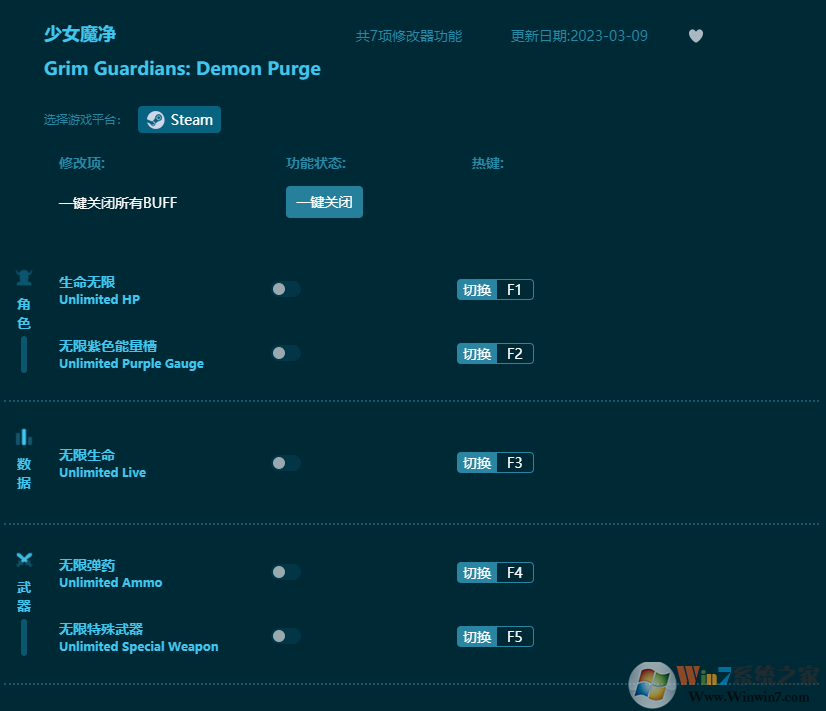The image size is (826, 711).
Task: Click the heart favorite icon at top
Action: point(695,36)
